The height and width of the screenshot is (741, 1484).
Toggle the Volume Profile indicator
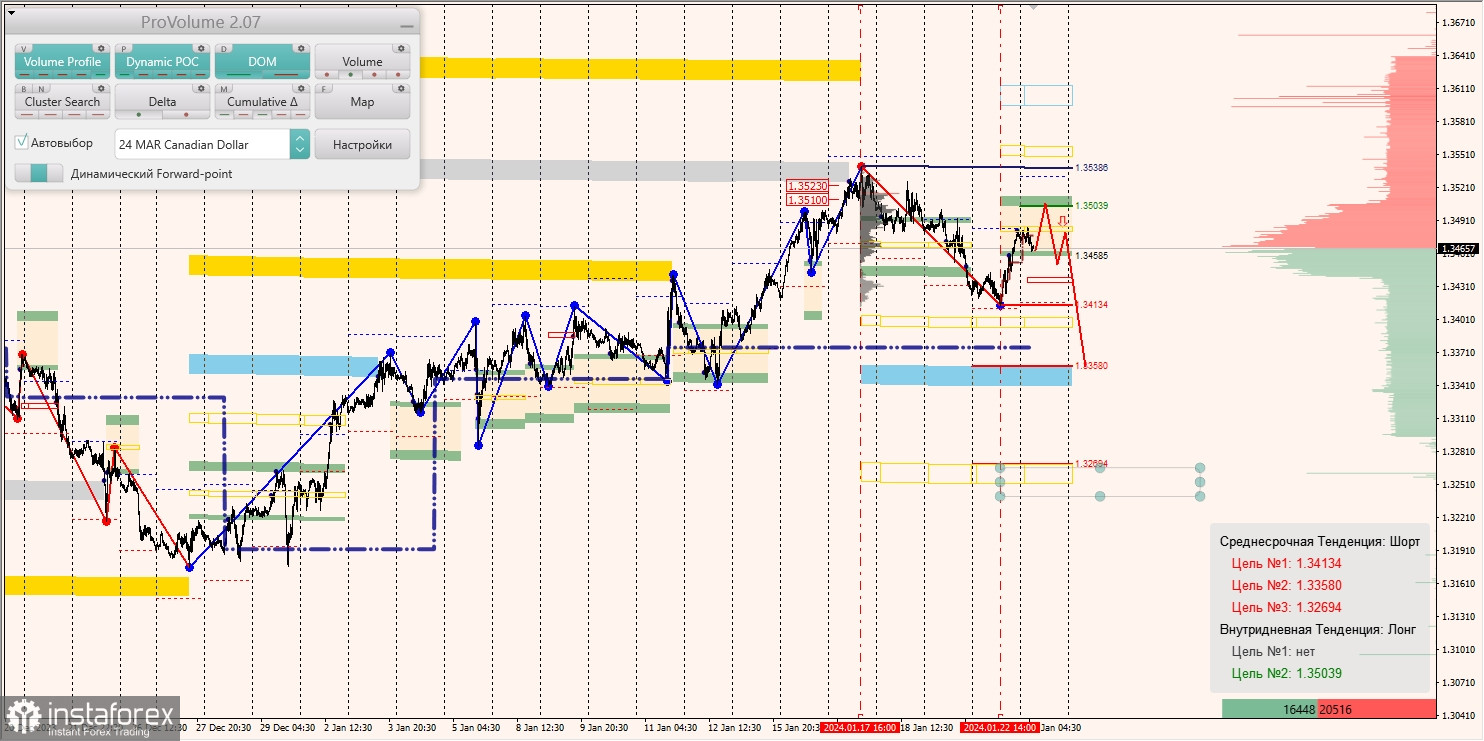(x=62, y=62)
